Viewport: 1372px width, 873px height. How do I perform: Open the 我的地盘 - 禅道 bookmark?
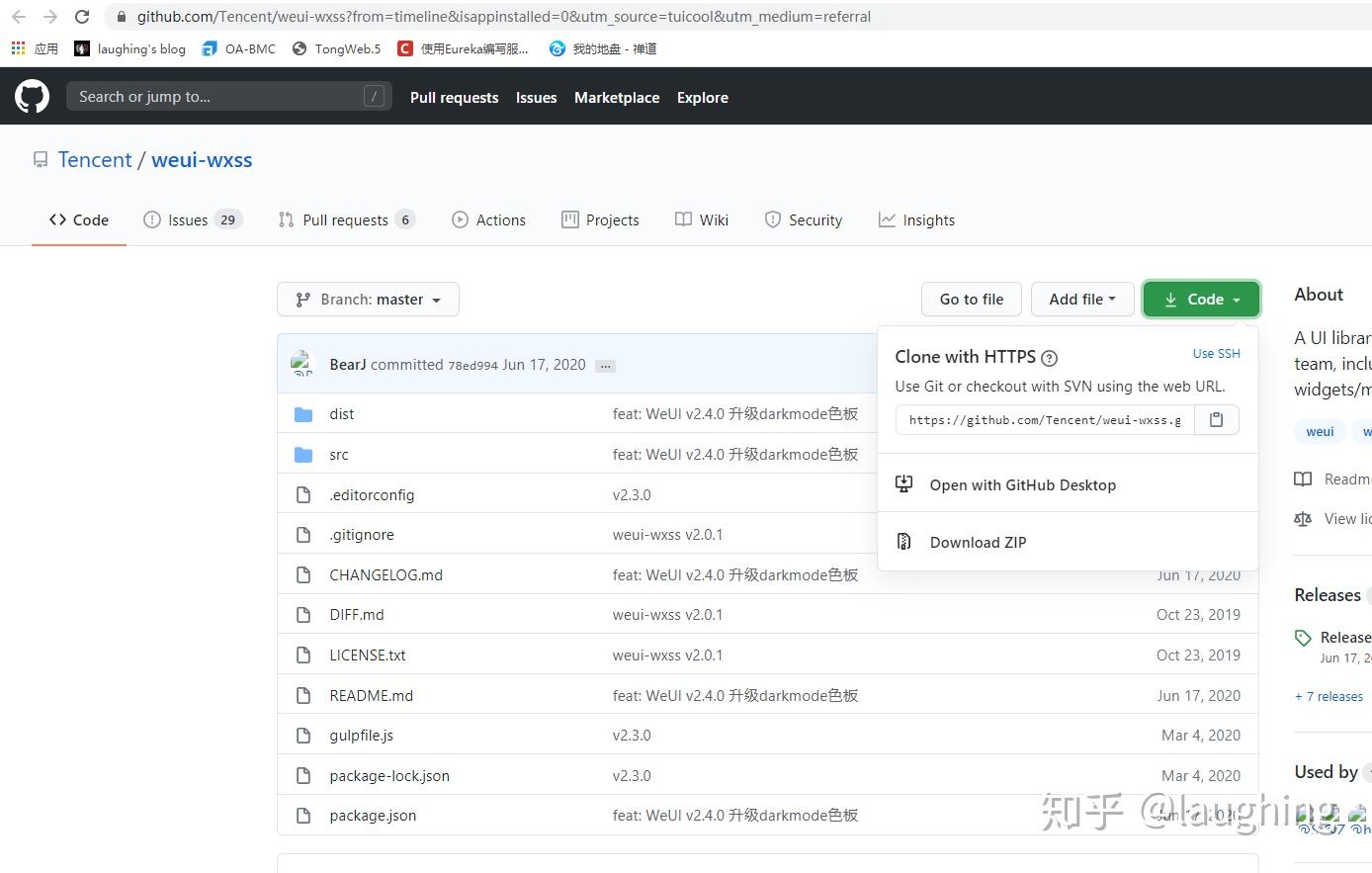pos(603,48)
